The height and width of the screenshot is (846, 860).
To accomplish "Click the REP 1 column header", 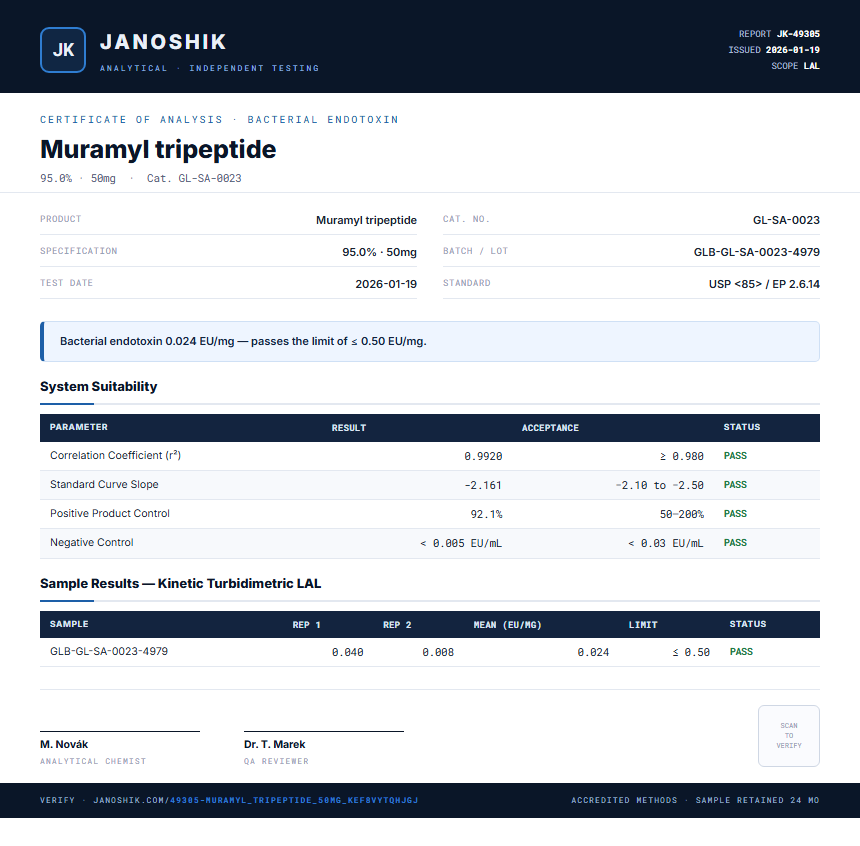I will 307,624.
